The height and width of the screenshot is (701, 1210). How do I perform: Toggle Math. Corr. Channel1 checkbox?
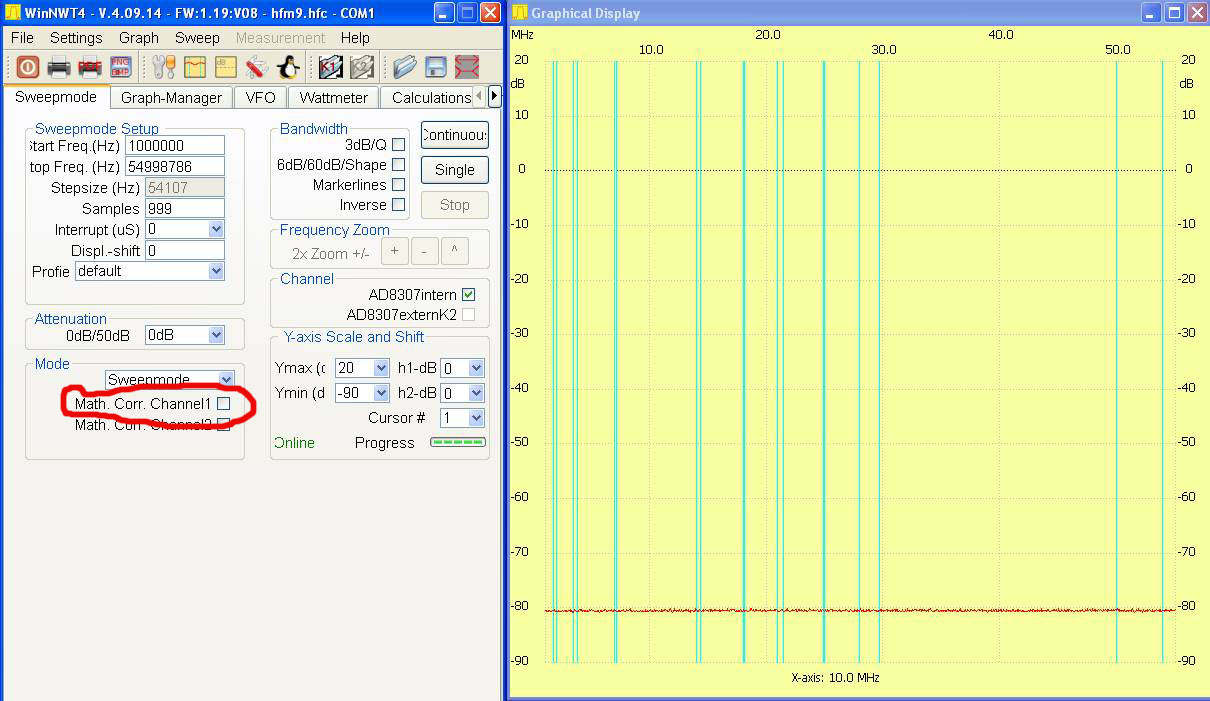click(x=224, y=404)
